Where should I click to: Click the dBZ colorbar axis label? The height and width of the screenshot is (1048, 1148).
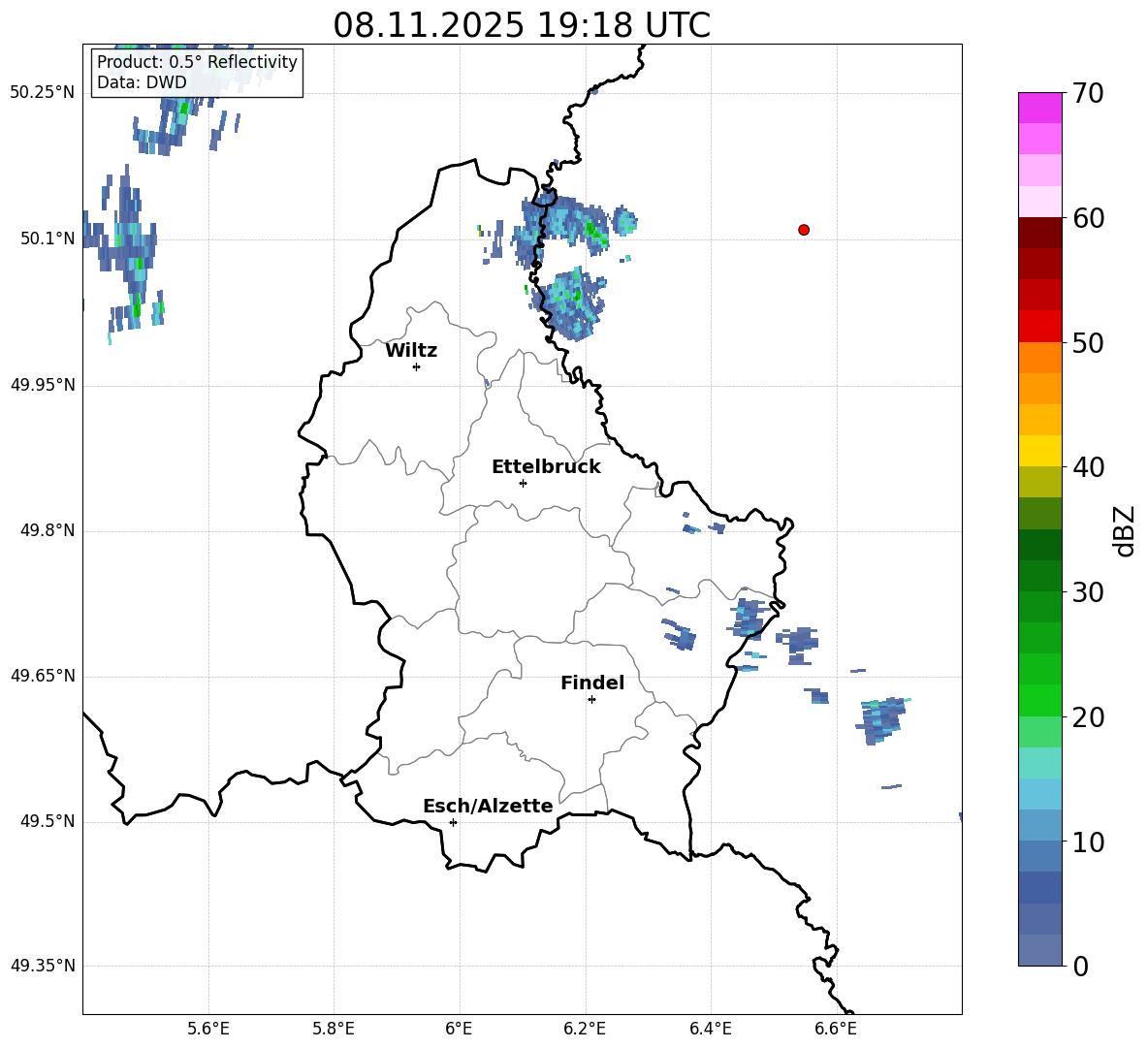point(1124,530)
